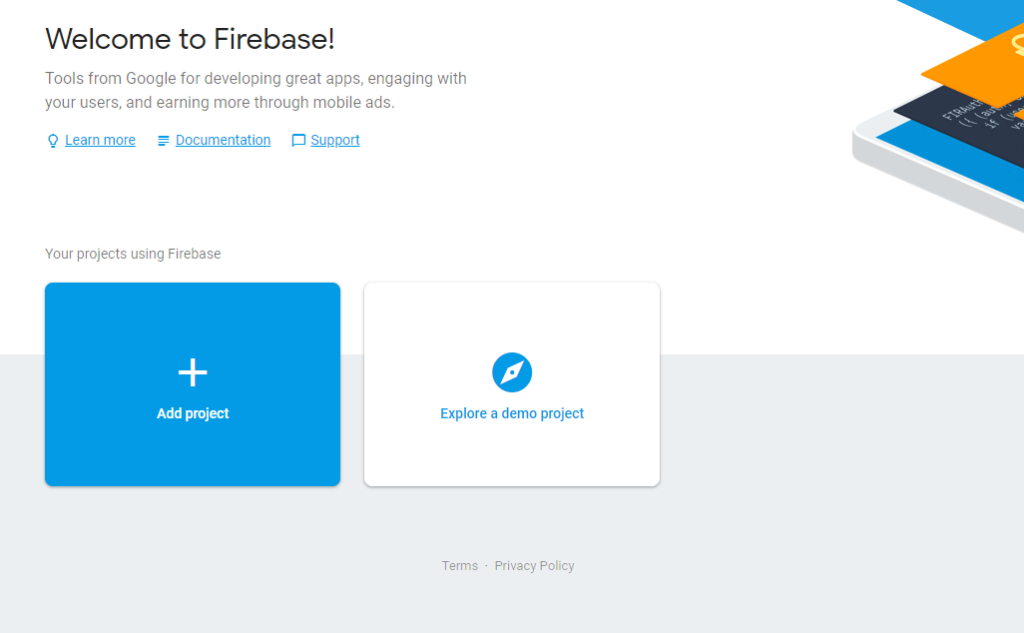Select the blue Add project card
1024x633 pixels.
192,384
